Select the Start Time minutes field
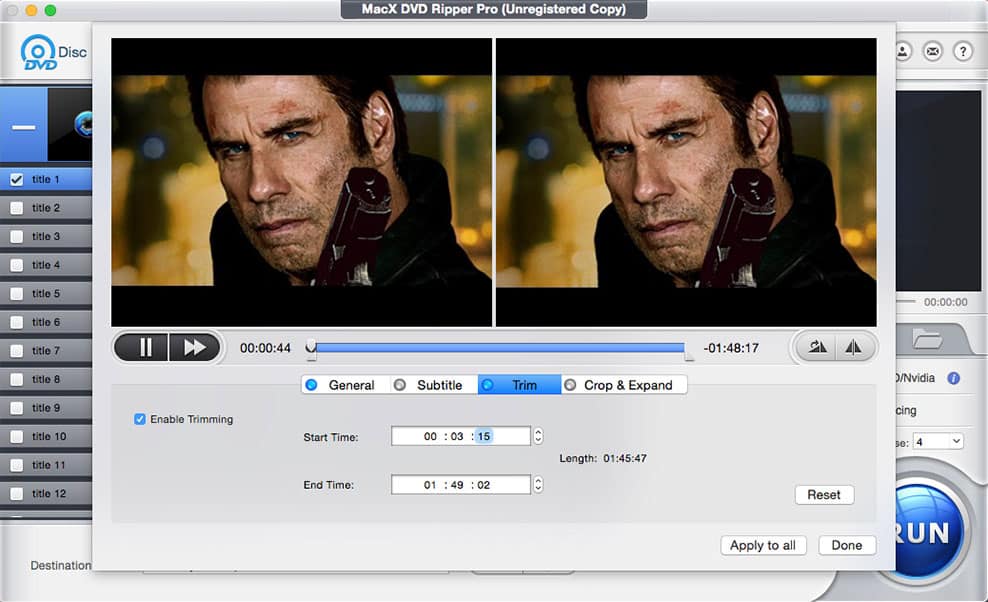Viewport: 988px width, 602px height. tap(457, 436)
